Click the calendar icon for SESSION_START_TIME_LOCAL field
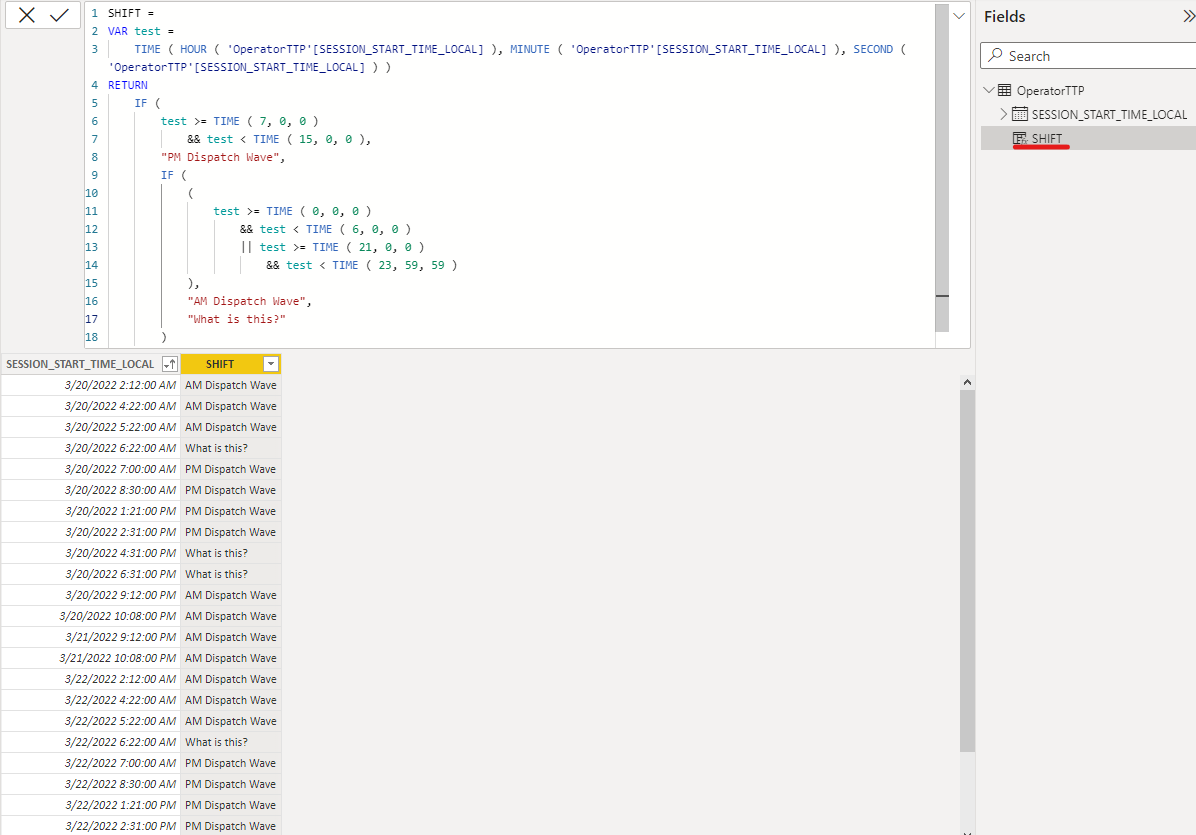Image resolution: width=1196 pixels, height=835 pixels. 1020,114
